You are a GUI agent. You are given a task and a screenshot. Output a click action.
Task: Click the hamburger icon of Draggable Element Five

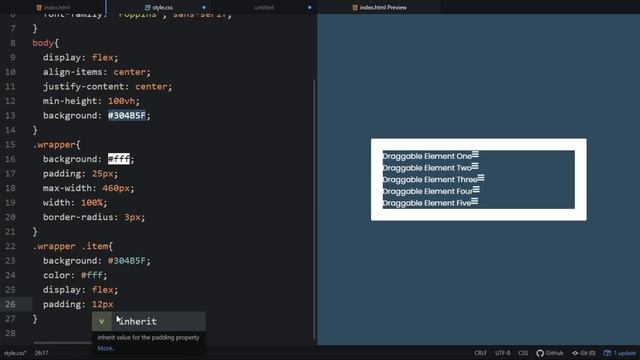point(474,201)
